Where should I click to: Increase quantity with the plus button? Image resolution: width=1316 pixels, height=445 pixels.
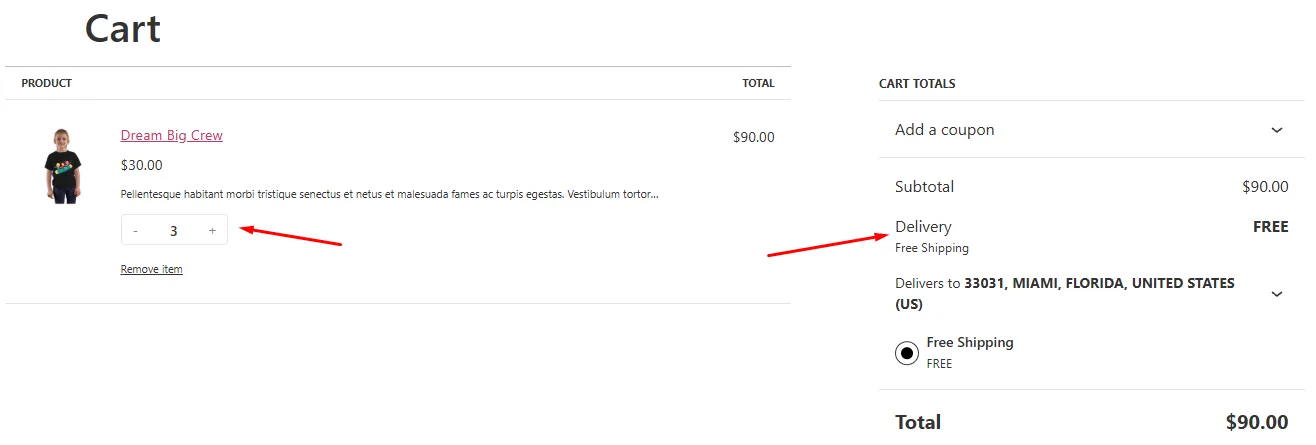point(212,231)
